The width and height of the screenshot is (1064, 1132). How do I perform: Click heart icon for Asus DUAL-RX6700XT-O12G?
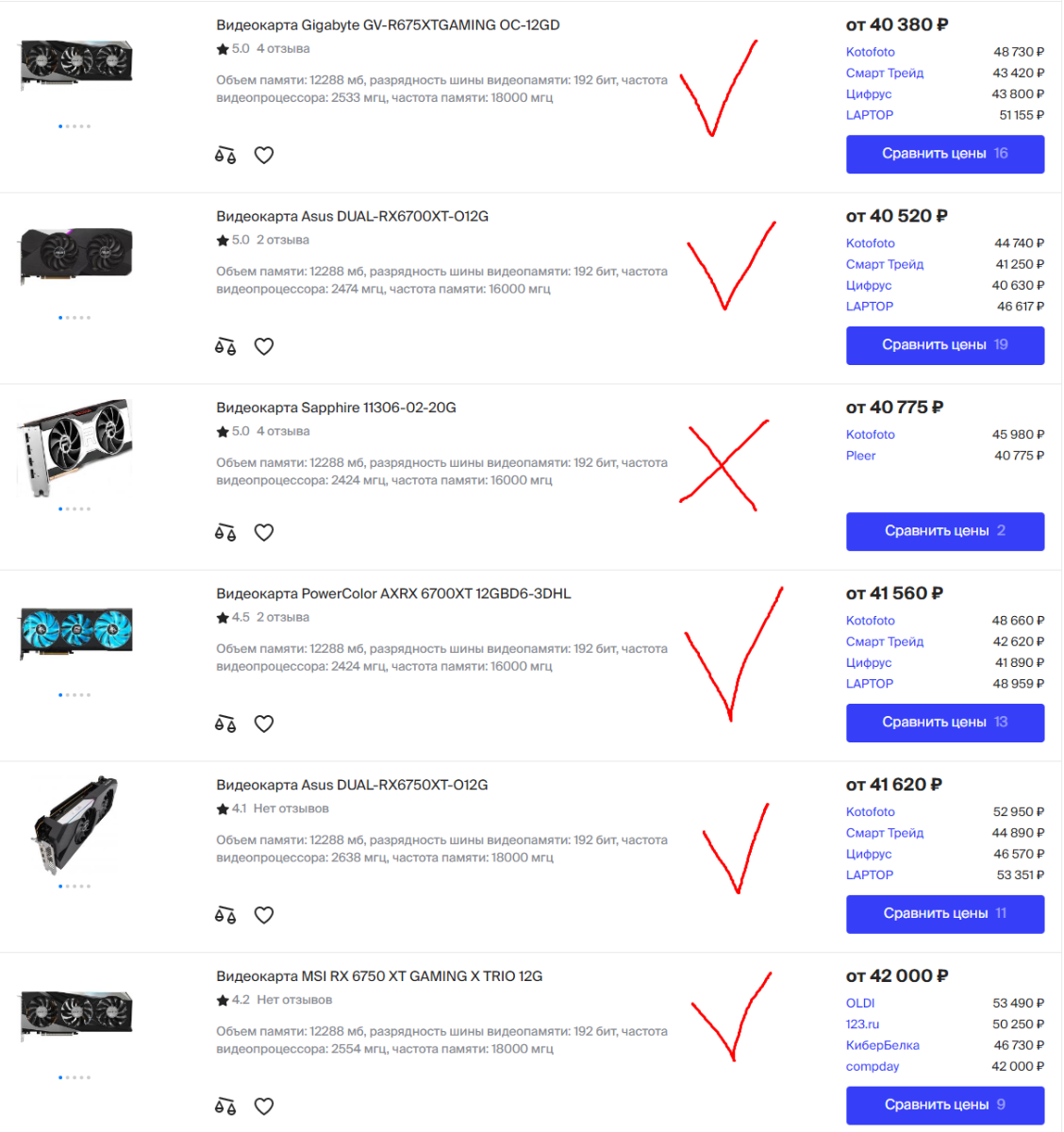[x=264, y=347]
